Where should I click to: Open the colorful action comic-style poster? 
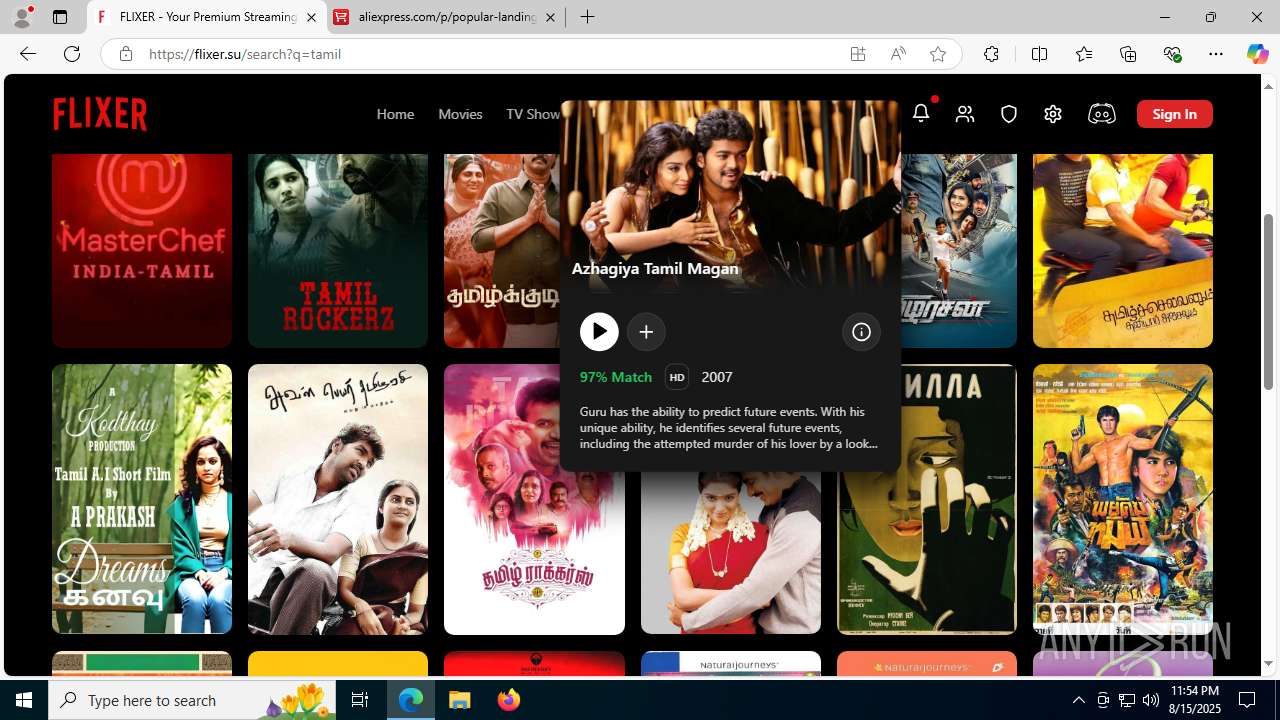click(1123, 499)
